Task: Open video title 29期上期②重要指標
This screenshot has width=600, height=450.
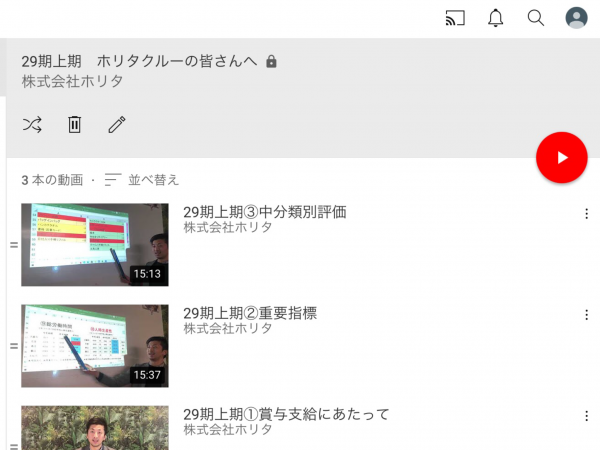Action: point(250,313)
